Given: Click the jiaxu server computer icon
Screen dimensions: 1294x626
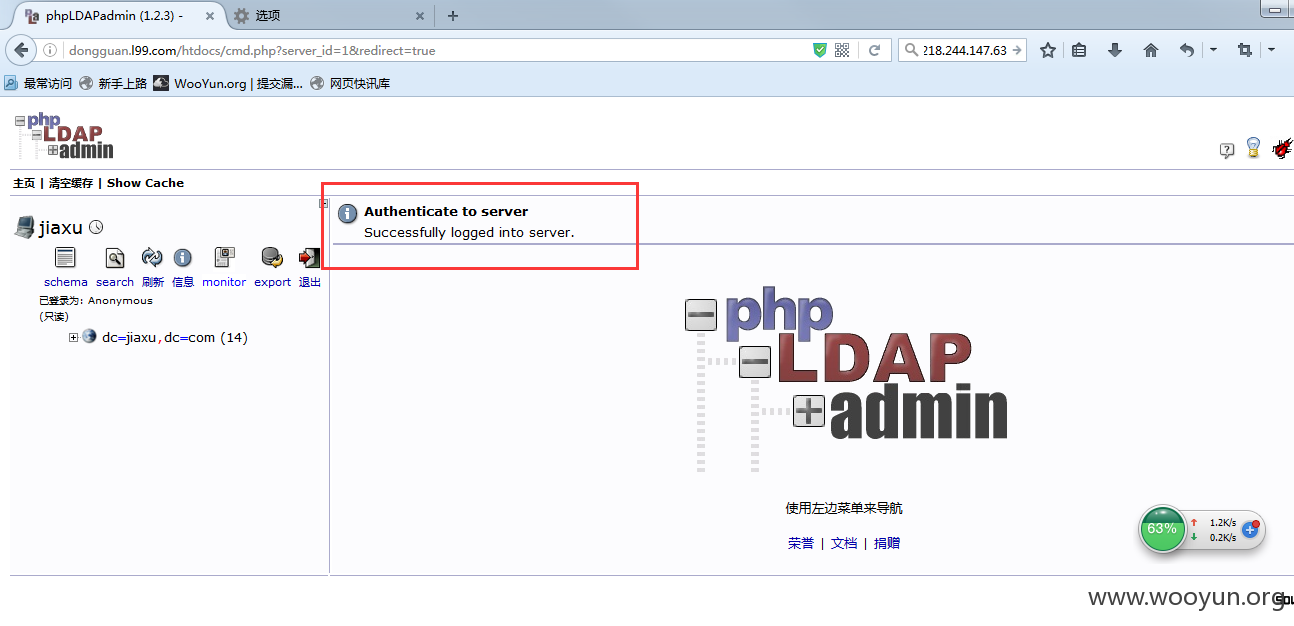Looking at the screenshot, I should [x=24, y=227].
